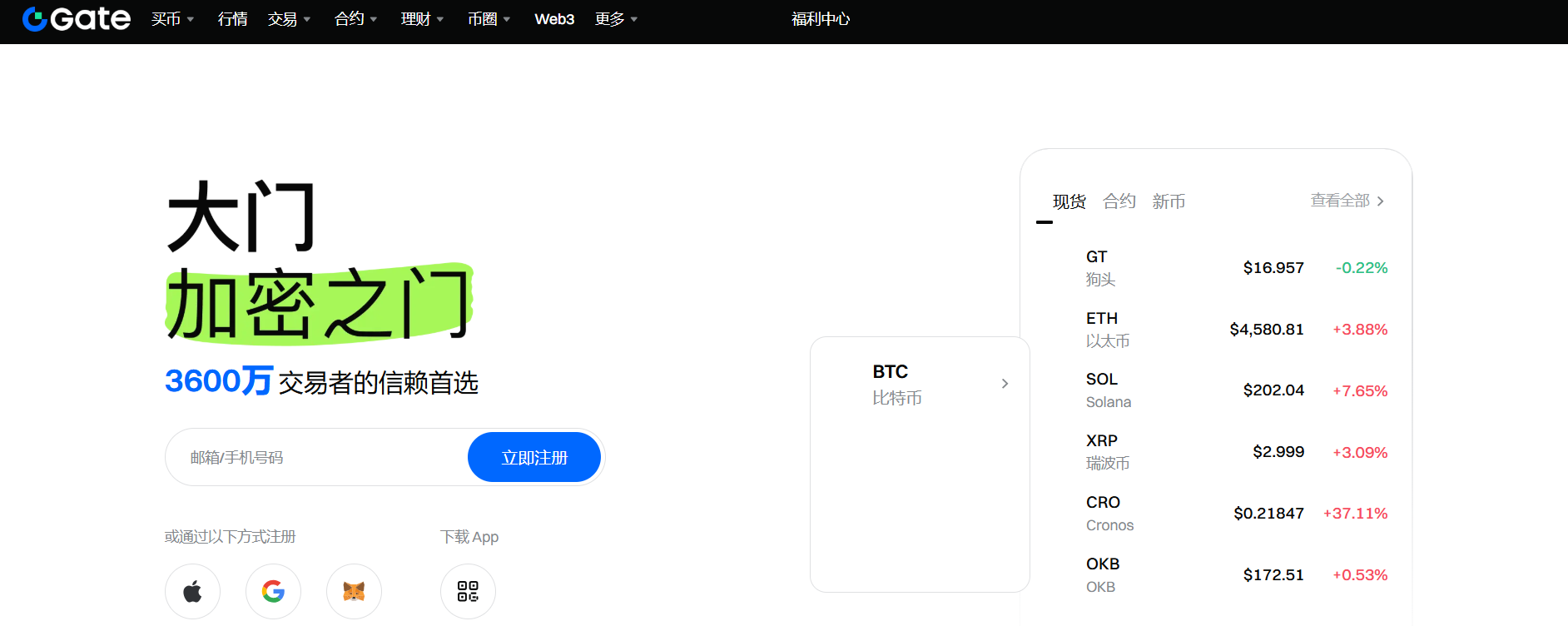The height and width of the screenshot is (626, 1568).
Task: Sign up with MetaMask fox icon
Action: point(354,592)
